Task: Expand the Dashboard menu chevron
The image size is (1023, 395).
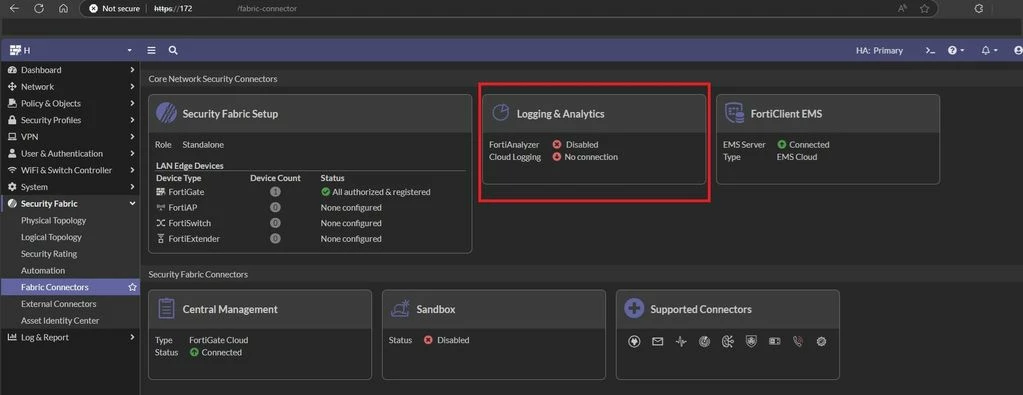Action: pos(132,70)
